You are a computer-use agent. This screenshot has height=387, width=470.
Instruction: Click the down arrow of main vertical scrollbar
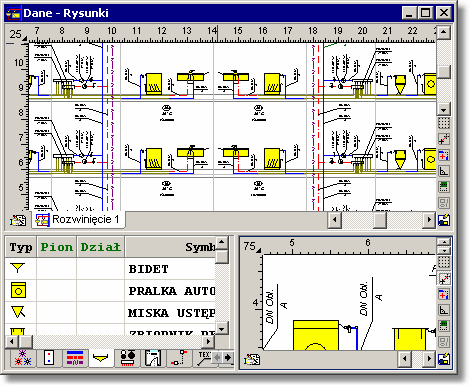[444, 109]
